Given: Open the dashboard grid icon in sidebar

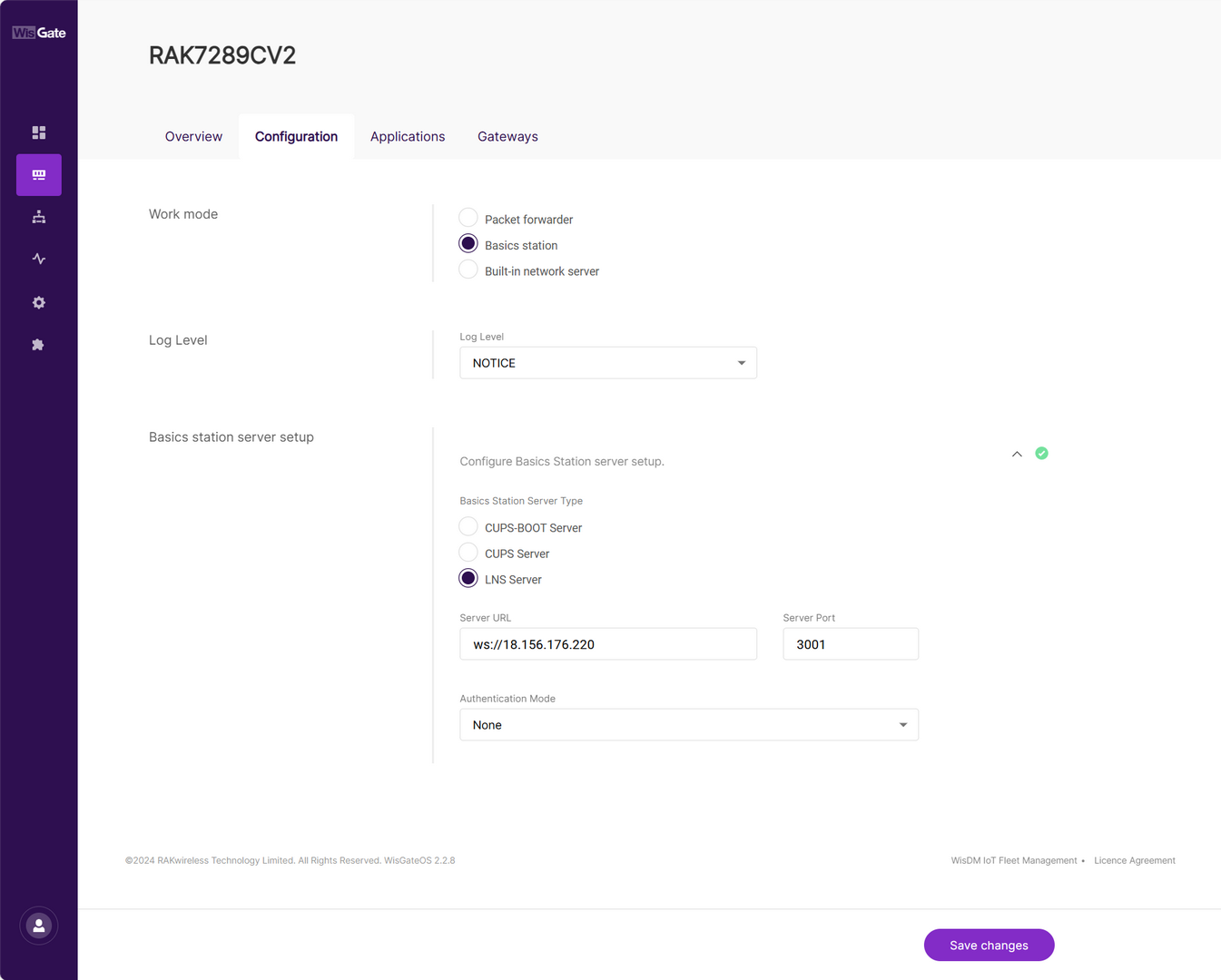Looking at the screenshot, I should (39, 132).
